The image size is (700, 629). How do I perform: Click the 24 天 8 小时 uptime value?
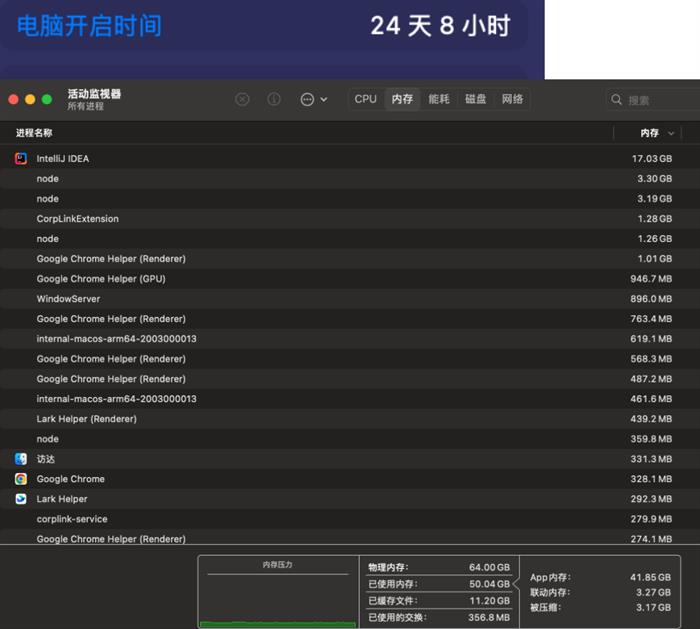coord(440,26)
